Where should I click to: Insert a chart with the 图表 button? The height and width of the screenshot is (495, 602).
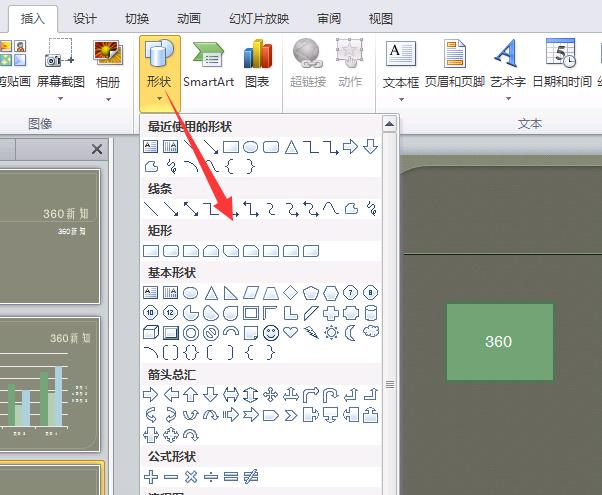pos(257,64)
